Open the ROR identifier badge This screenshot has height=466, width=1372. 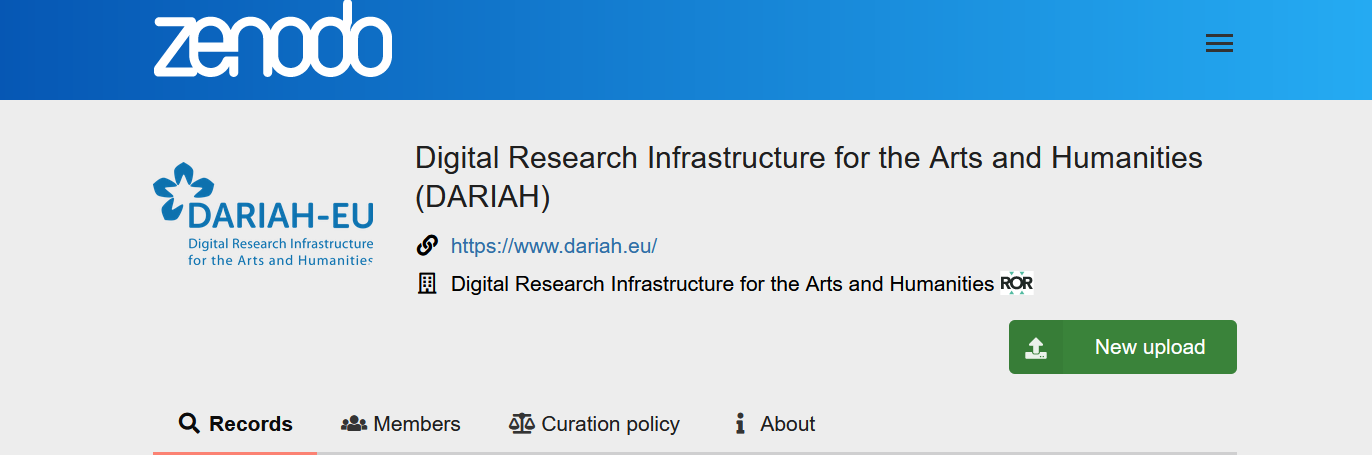[x=1016, y=284]
